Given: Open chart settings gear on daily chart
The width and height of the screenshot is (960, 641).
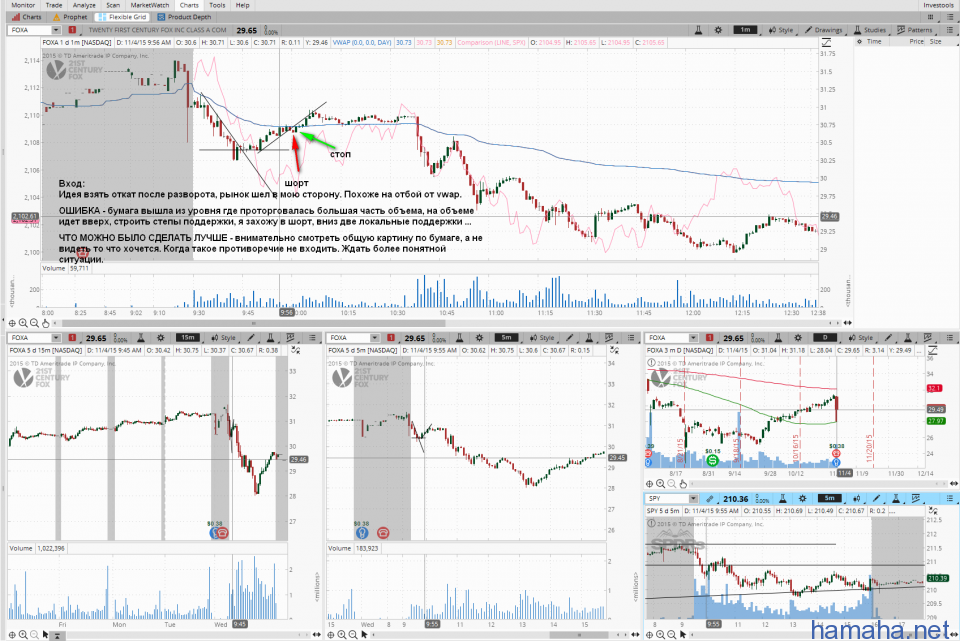Looking at the screenshot, I should [x=798, y=338].
